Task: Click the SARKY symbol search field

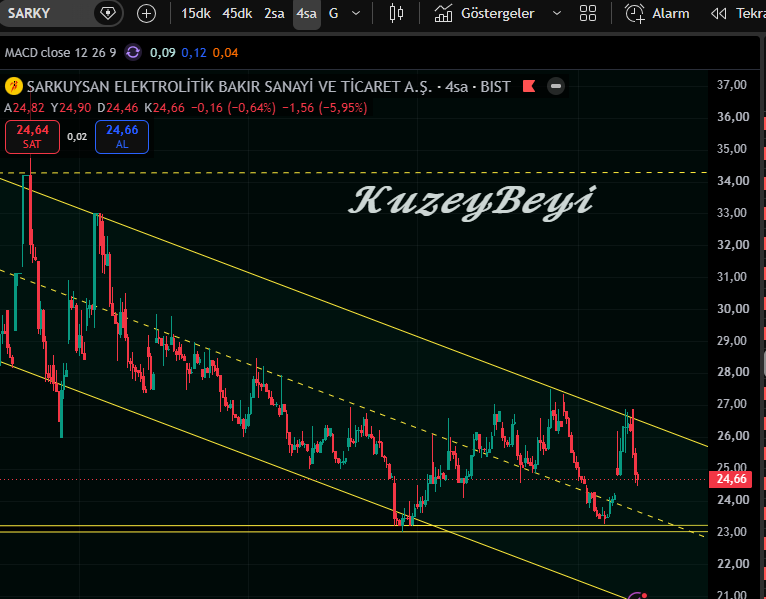Action: pos(46,13)
